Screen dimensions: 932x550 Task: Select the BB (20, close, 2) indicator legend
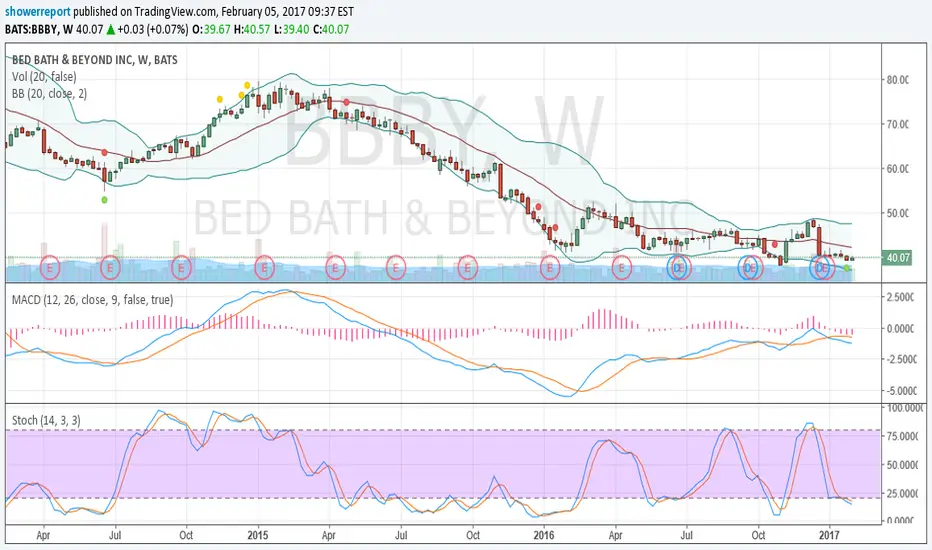(49, 94)
